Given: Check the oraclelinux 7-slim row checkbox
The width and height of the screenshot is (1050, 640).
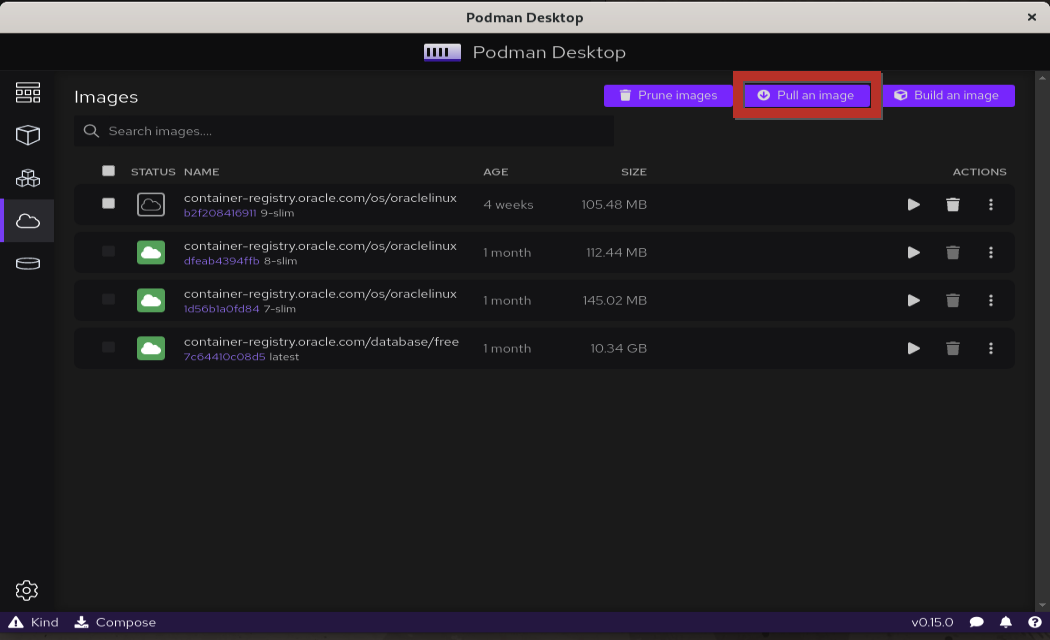Looking at the screenshot, I should pyautogui.click(x=108, y=299).
